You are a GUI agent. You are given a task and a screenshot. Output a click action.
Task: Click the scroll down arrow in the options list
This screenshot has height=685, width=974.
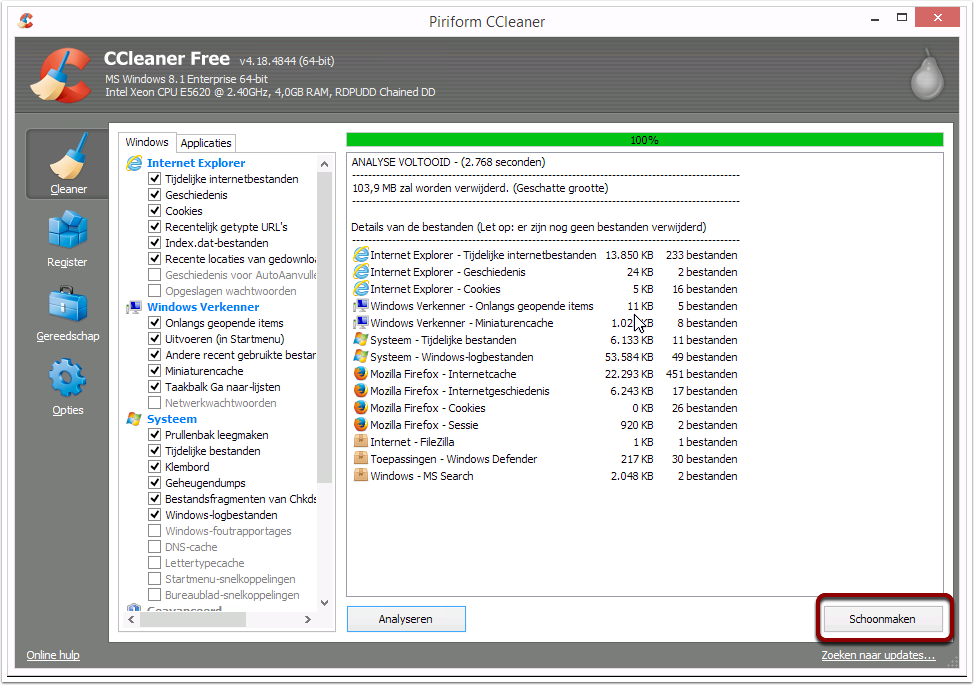click(324, 602)
